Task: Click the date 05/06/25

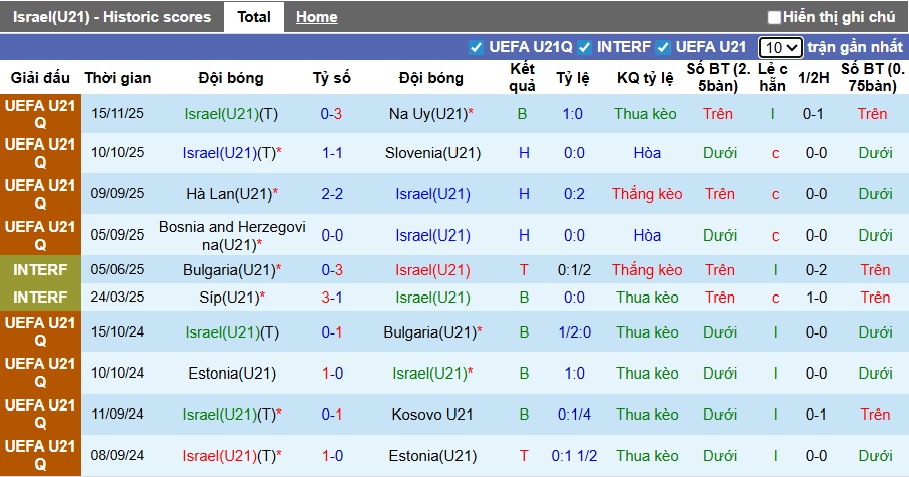Action: [x=117, y=270]
